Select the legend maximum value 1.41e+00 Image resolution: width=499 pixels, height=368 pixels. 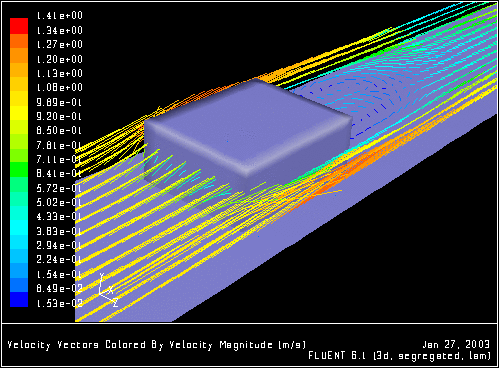tap(60, 16)
